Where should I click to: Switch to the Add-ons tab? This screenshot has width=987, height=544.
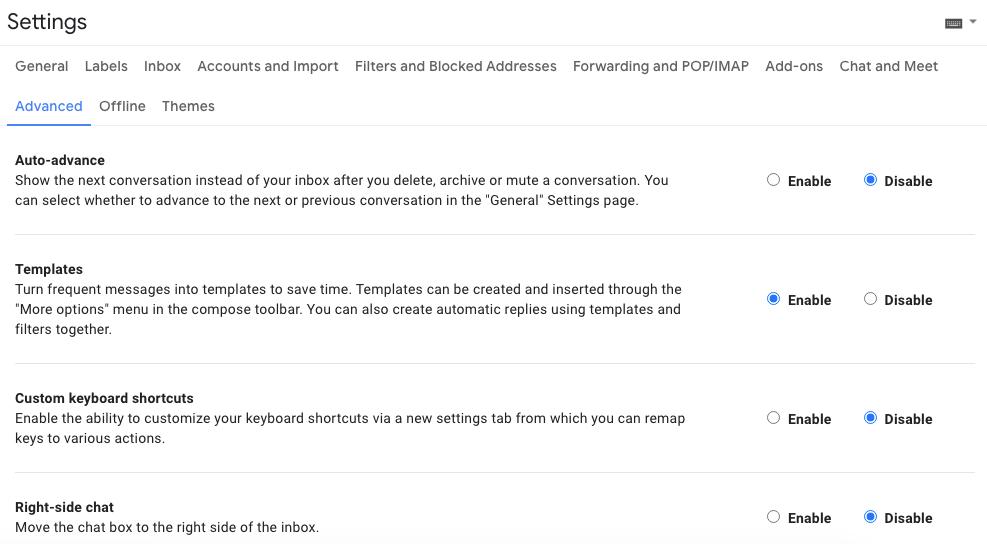click(794, 66)
